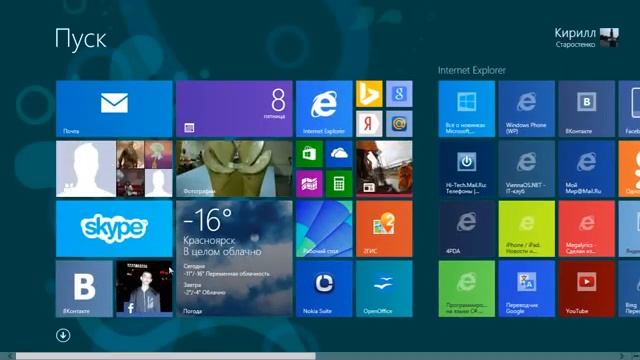Open the yellow-green iPhone / iPad tile
The image size is (640, 360).
click(527, 229)
